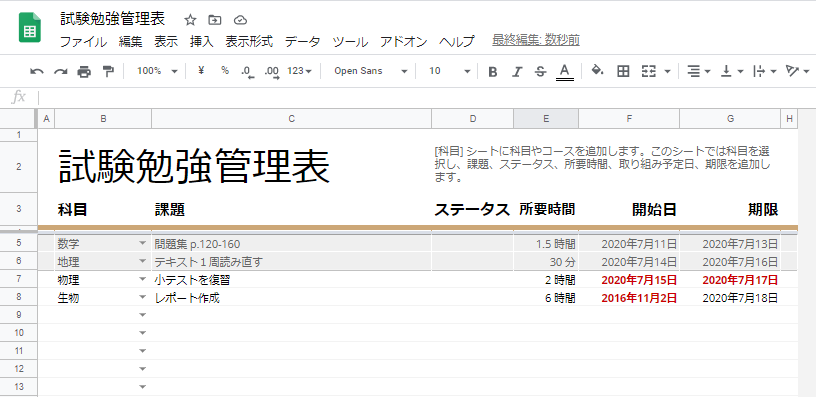Select the 1.5 時間 duration cell
The image size is (816, 397).
coord(546,244)
